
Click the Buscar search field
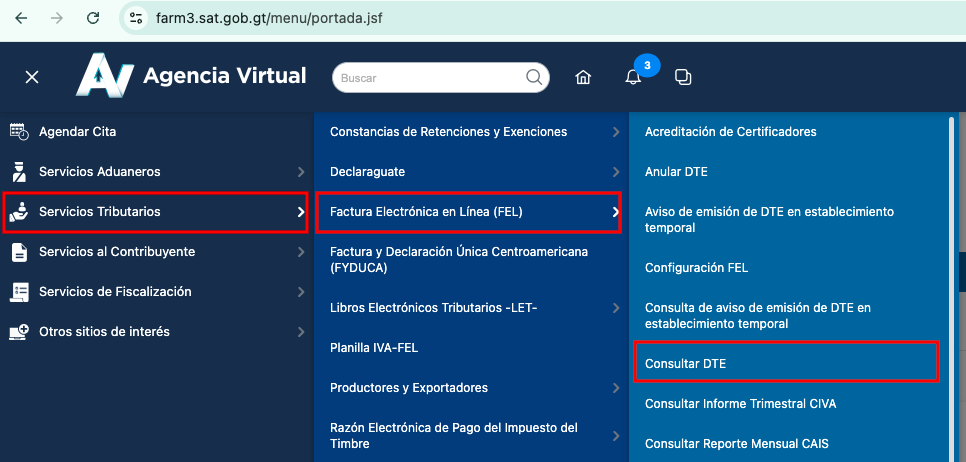(430, 77)
